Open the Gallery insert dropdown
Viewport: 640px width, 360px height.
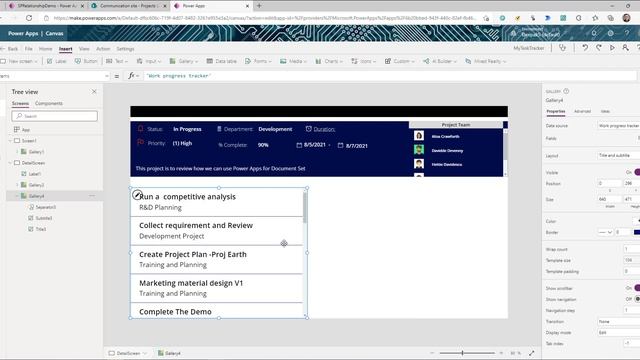tap(184, 61)
